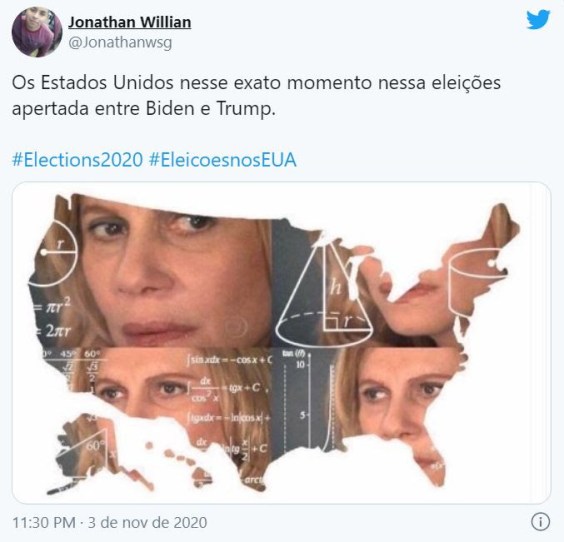This screenshot has height=542, width=564.
Task: Click the Twitter bird logo
Action: tap(538, 20)
